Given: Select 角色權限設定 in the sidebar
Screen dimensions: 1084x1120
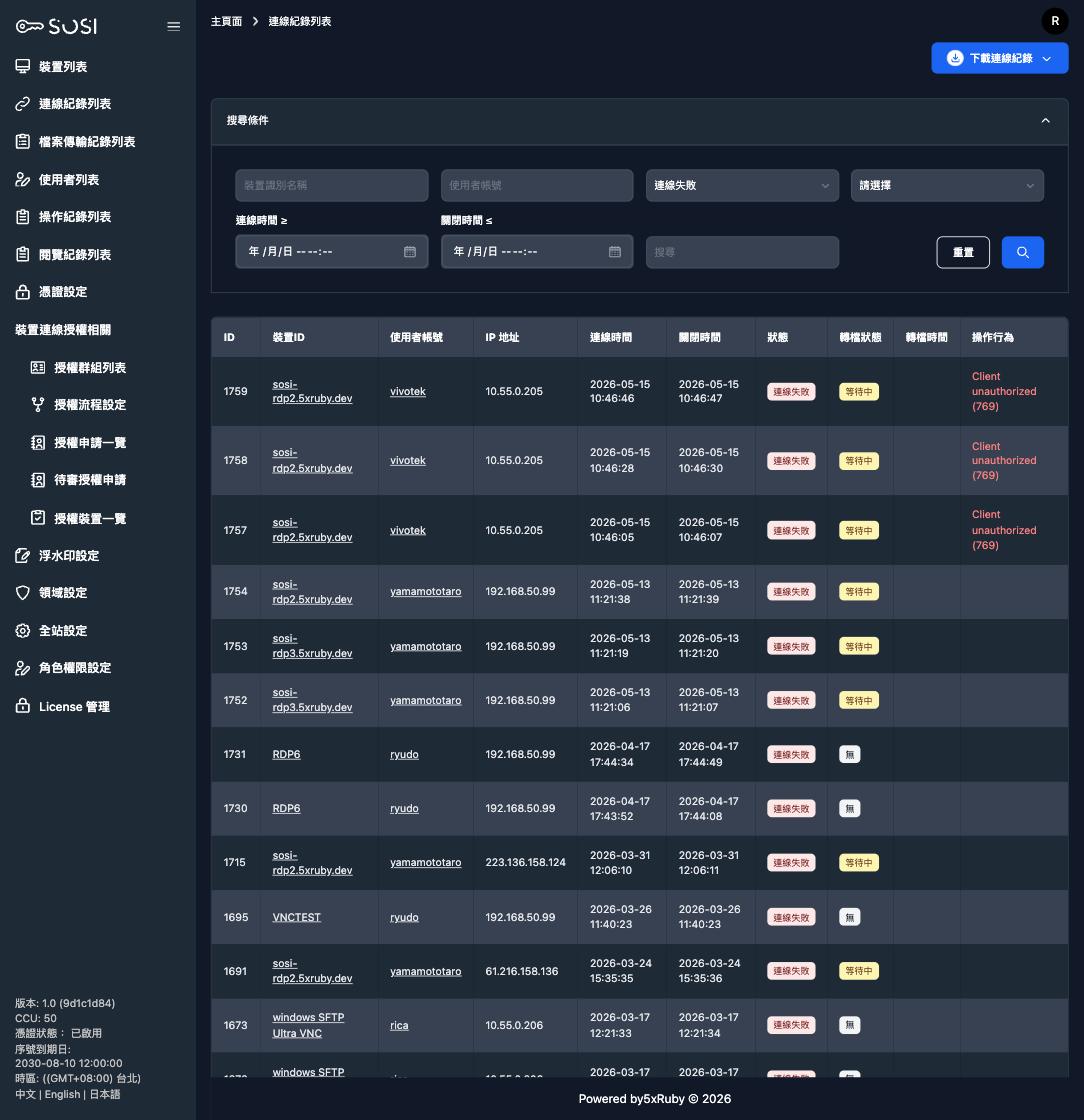Looking at the screenshot, I should [x=75, y=668].
